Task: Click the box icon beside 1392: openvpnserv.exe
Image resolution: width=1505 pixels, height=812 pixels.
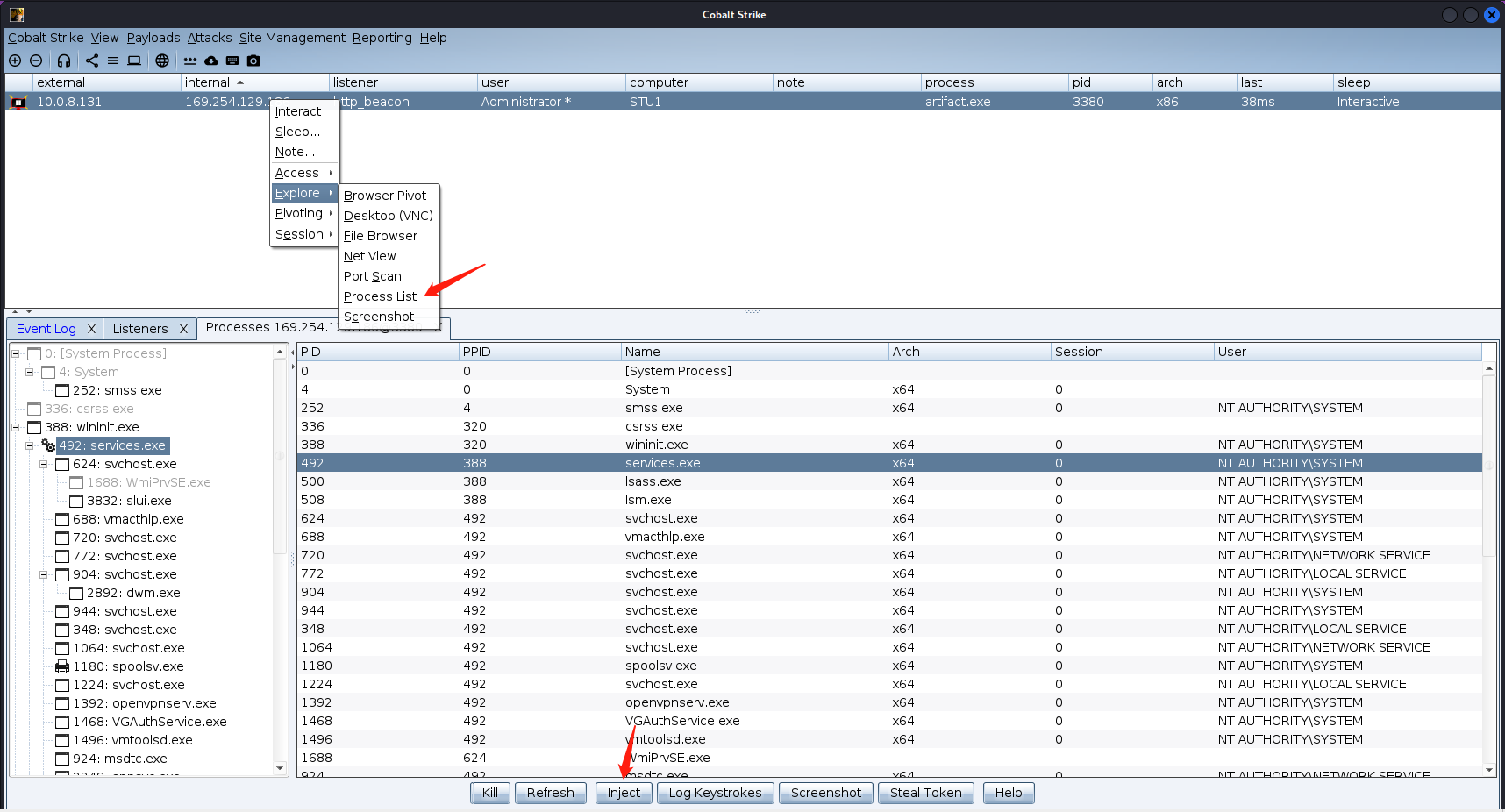Action: point(62,703)
